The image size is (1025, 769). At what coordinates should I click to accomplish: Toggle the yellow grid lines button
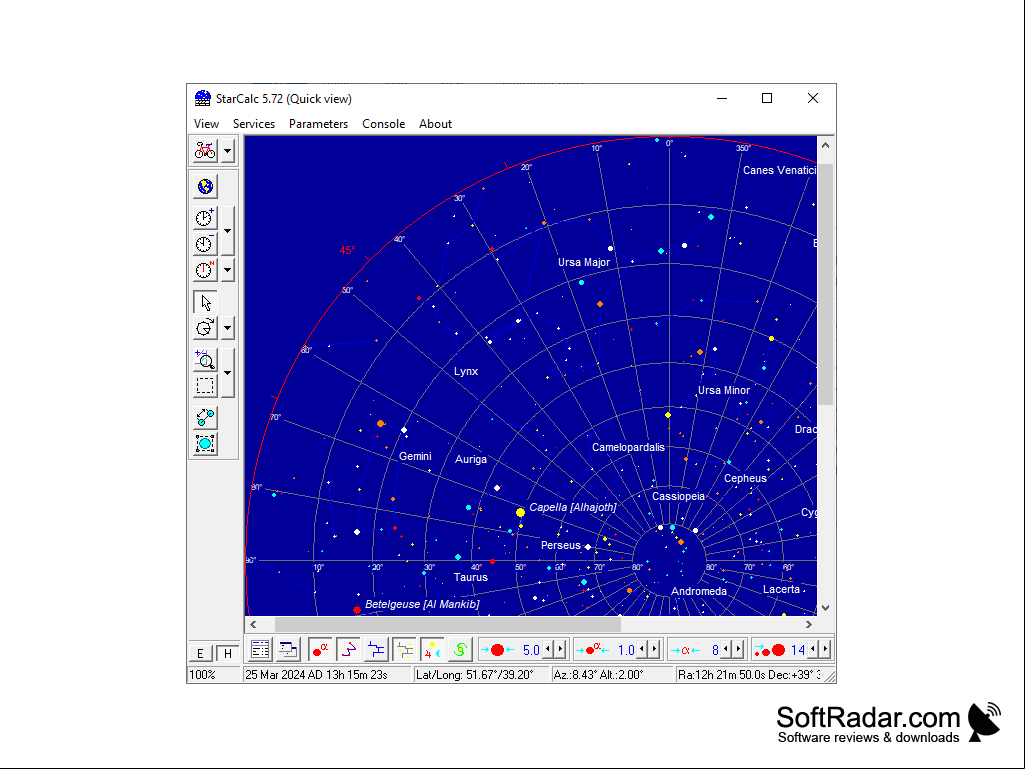tap(405, 649)
